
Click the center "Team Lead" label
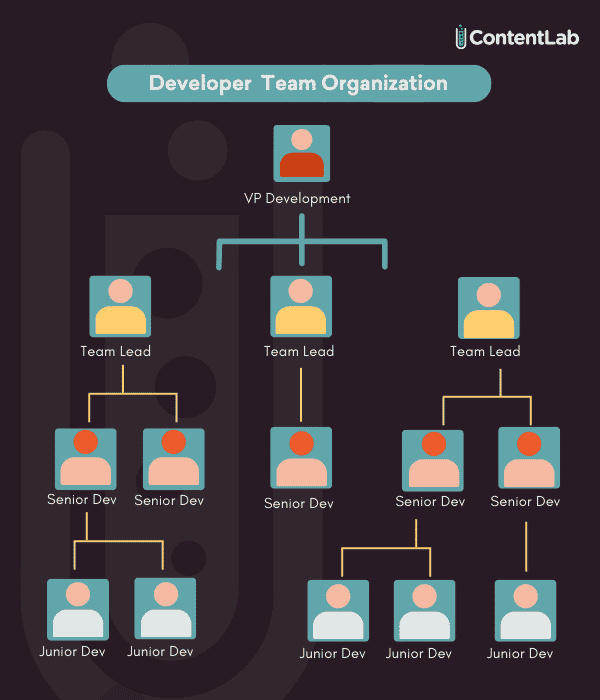(299, 351)
